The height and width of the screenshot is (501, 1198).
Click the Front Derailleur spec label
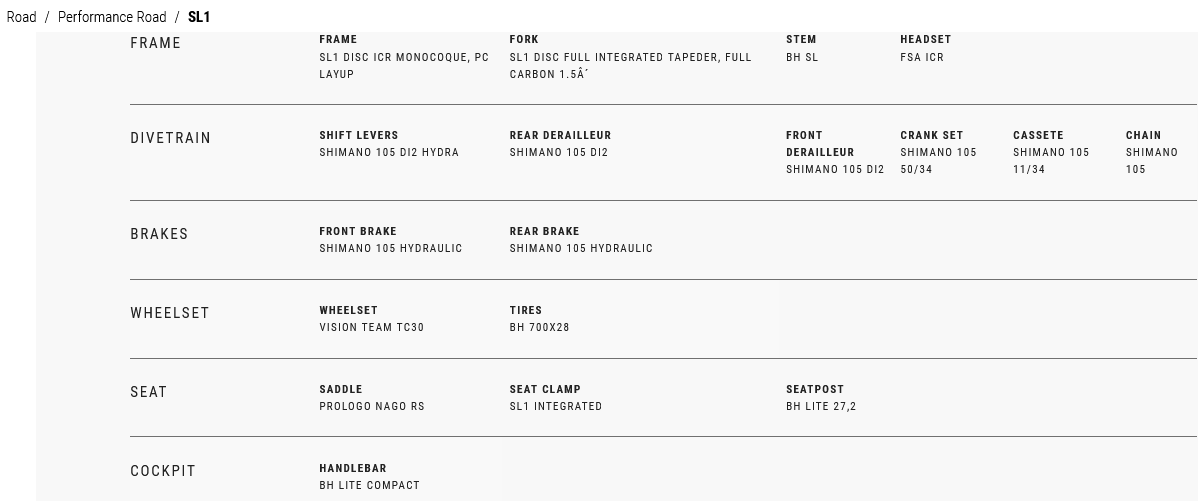click(x=820, y=143)
